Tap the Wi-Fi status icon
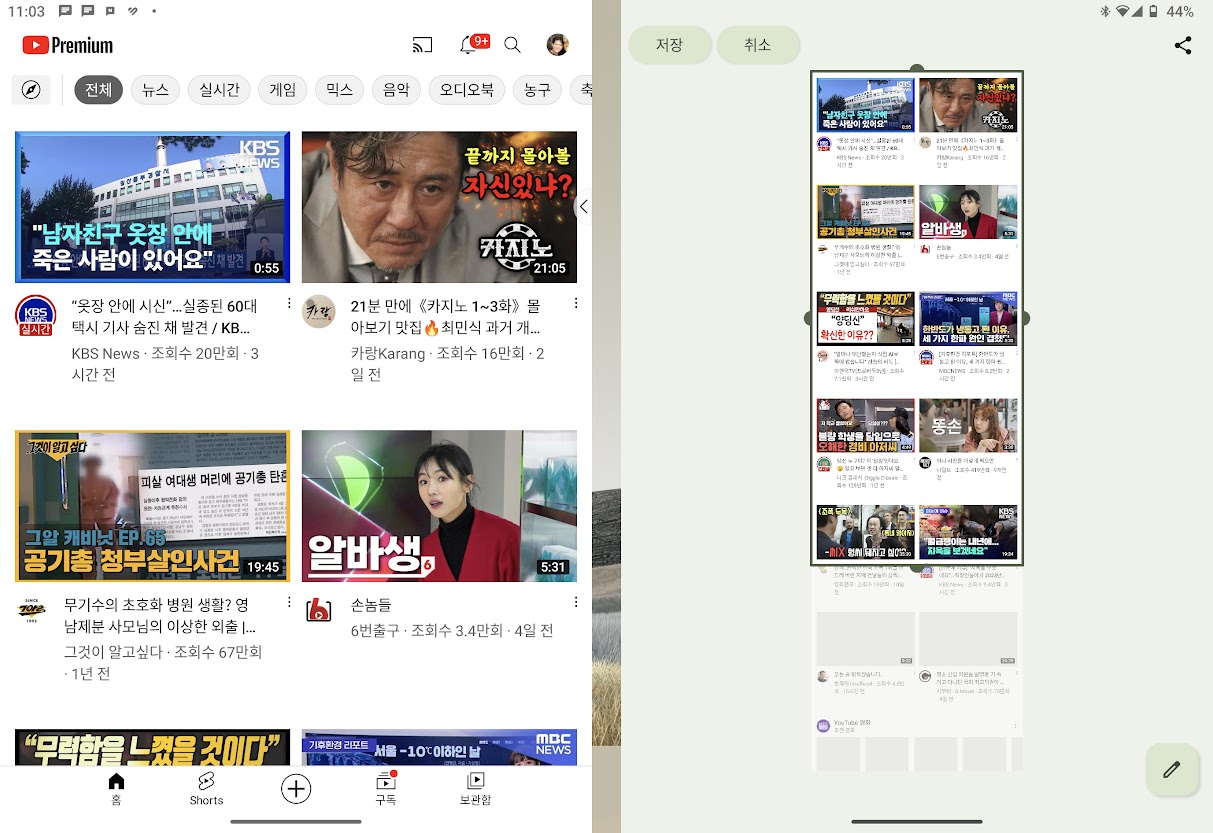The image size is (1213, 833). [1123, 12]
